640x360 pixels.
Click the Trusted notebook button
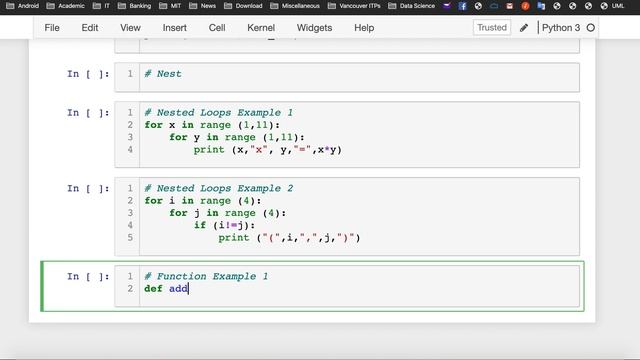pos(492,27)
